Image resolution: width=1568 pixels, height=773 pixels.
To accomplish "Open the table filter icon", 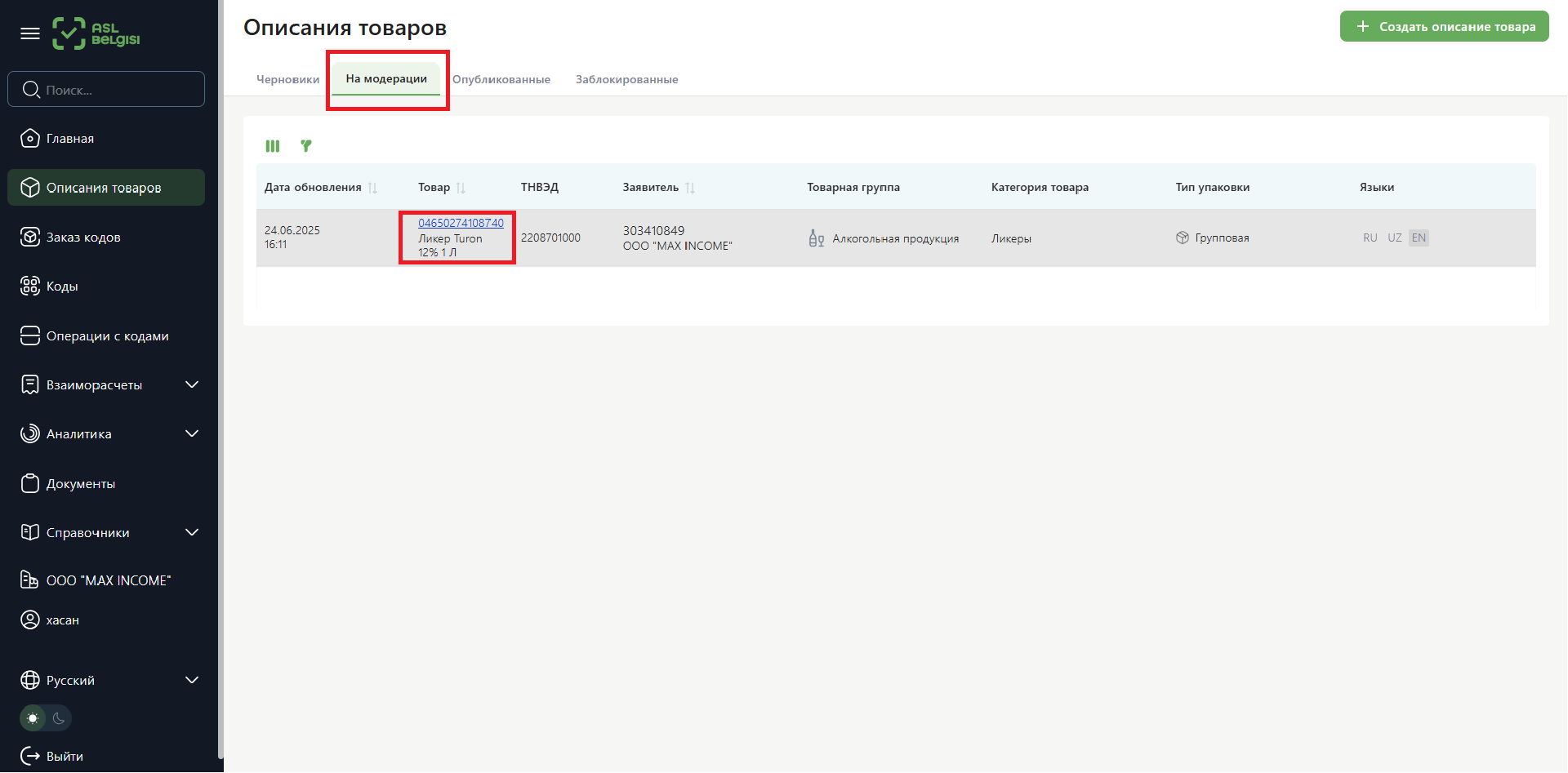I will 306,146.
